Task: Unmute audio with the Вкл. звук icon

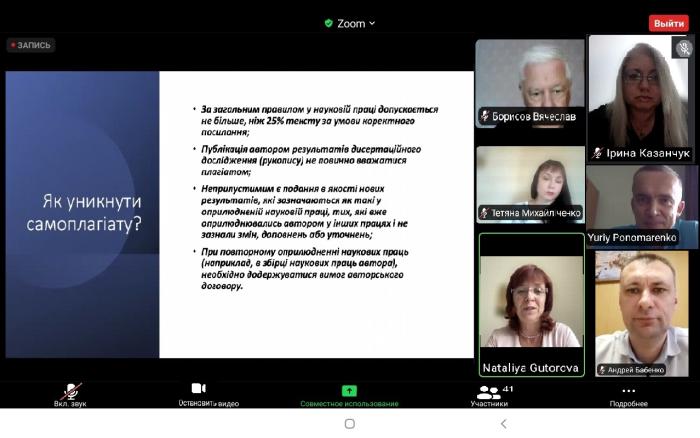Action: [70, 390]
